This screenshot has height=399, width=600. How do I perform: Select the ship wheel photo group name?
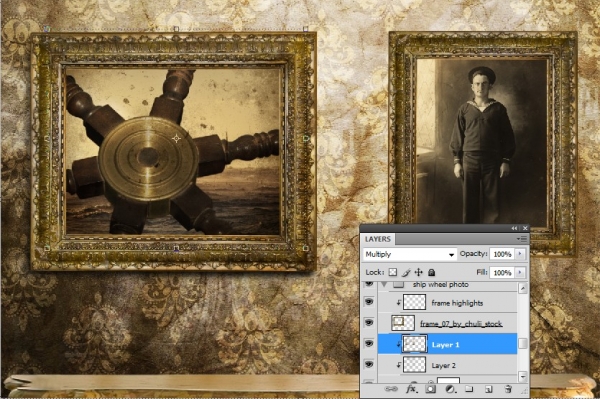pos(440,285)
